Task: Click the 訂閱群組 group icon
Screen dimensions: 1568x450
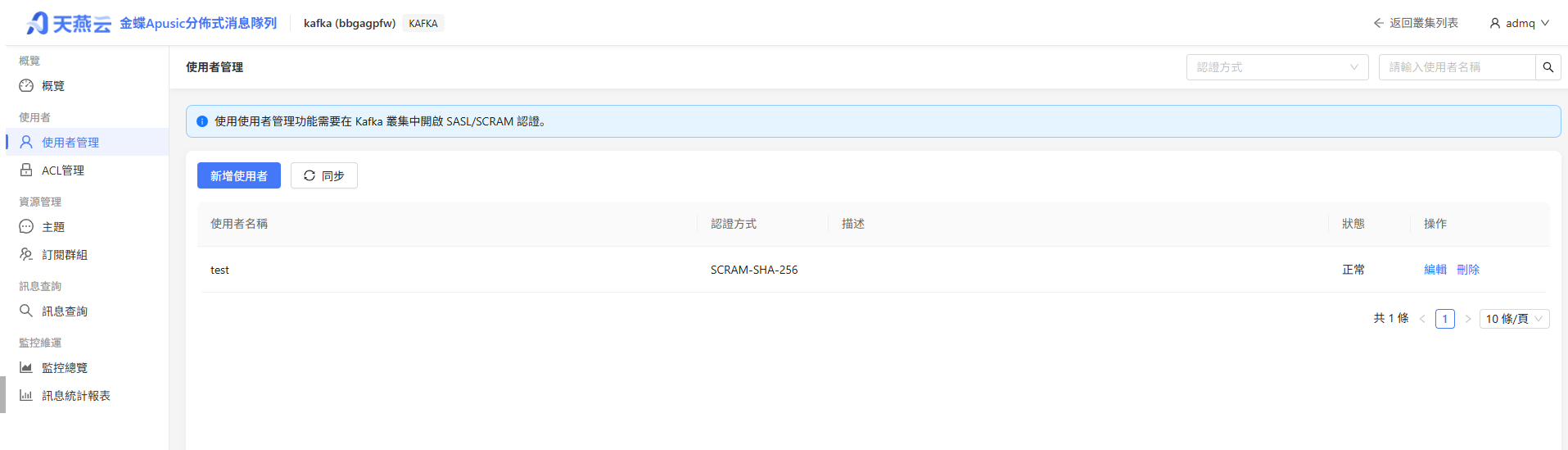Action: 26,254
